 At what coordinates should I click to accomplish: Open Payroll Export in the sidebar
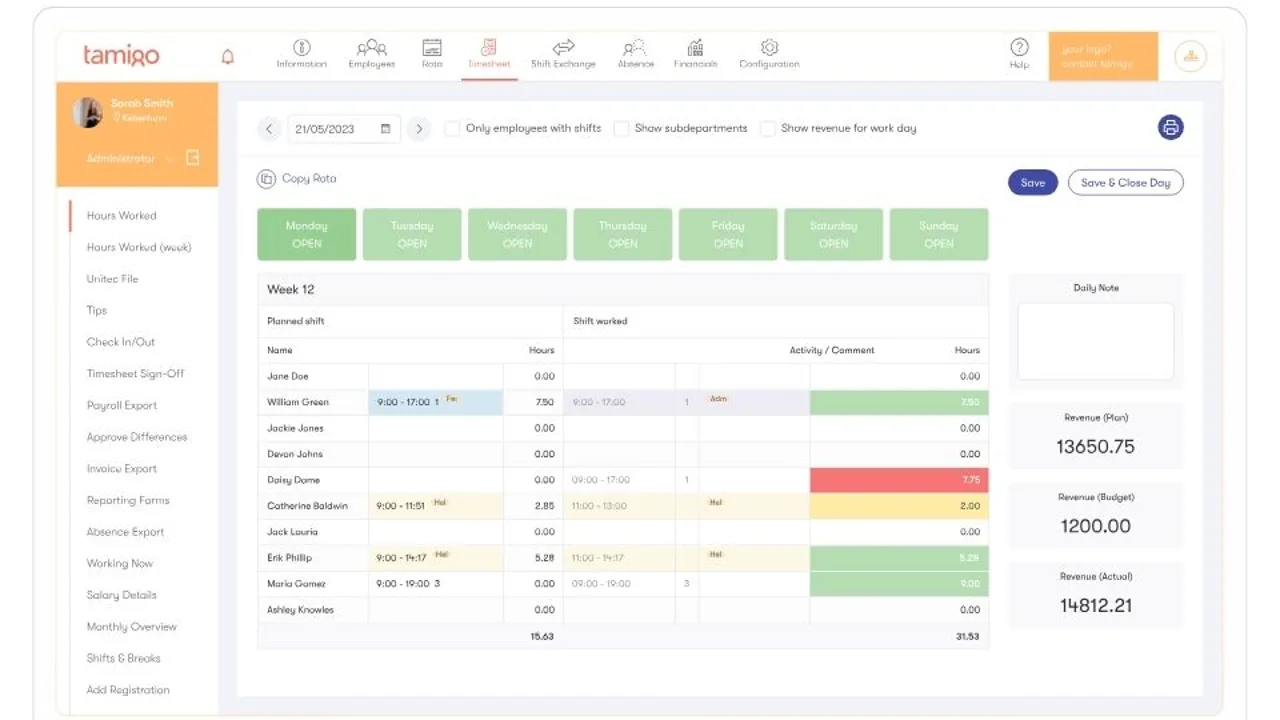[x=122, y=405]
